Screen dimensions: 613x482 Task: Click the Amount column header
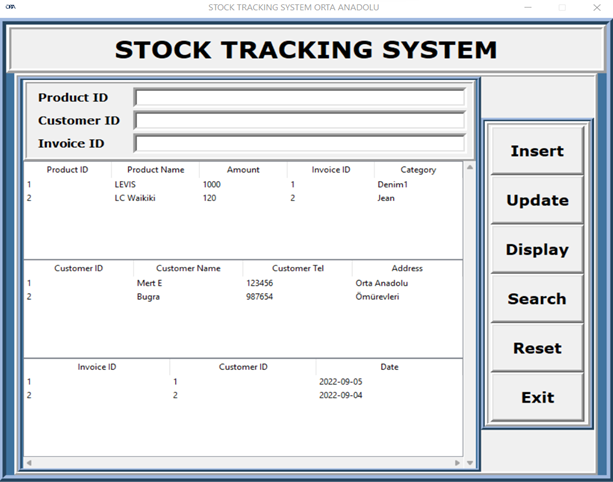click(x=243, y=170)
